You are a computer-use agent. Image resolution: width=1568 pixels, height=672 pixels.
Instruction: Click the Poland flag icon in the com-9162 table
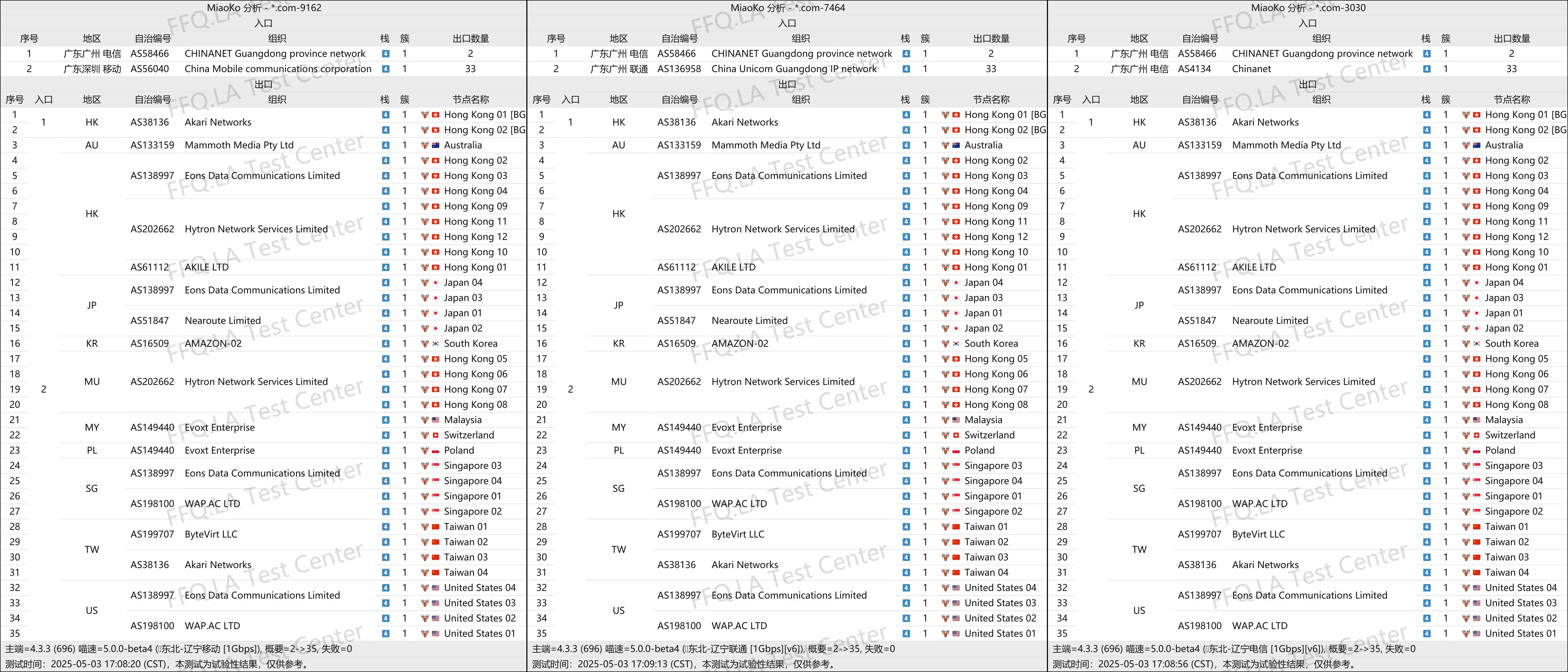(435, 450)
